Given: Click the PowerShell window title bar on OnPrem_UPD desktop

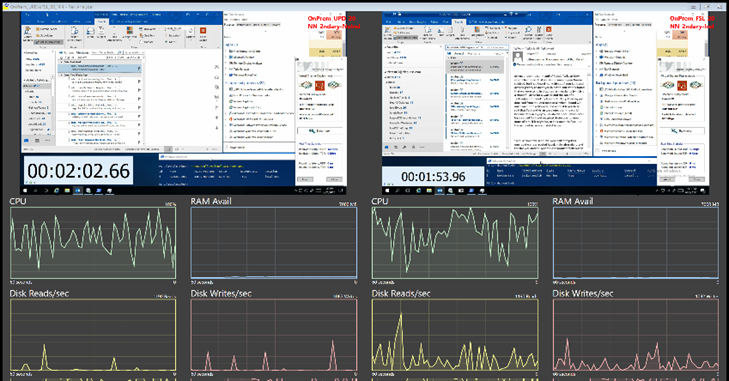Looking at the screenshot, I should point(228,157).
